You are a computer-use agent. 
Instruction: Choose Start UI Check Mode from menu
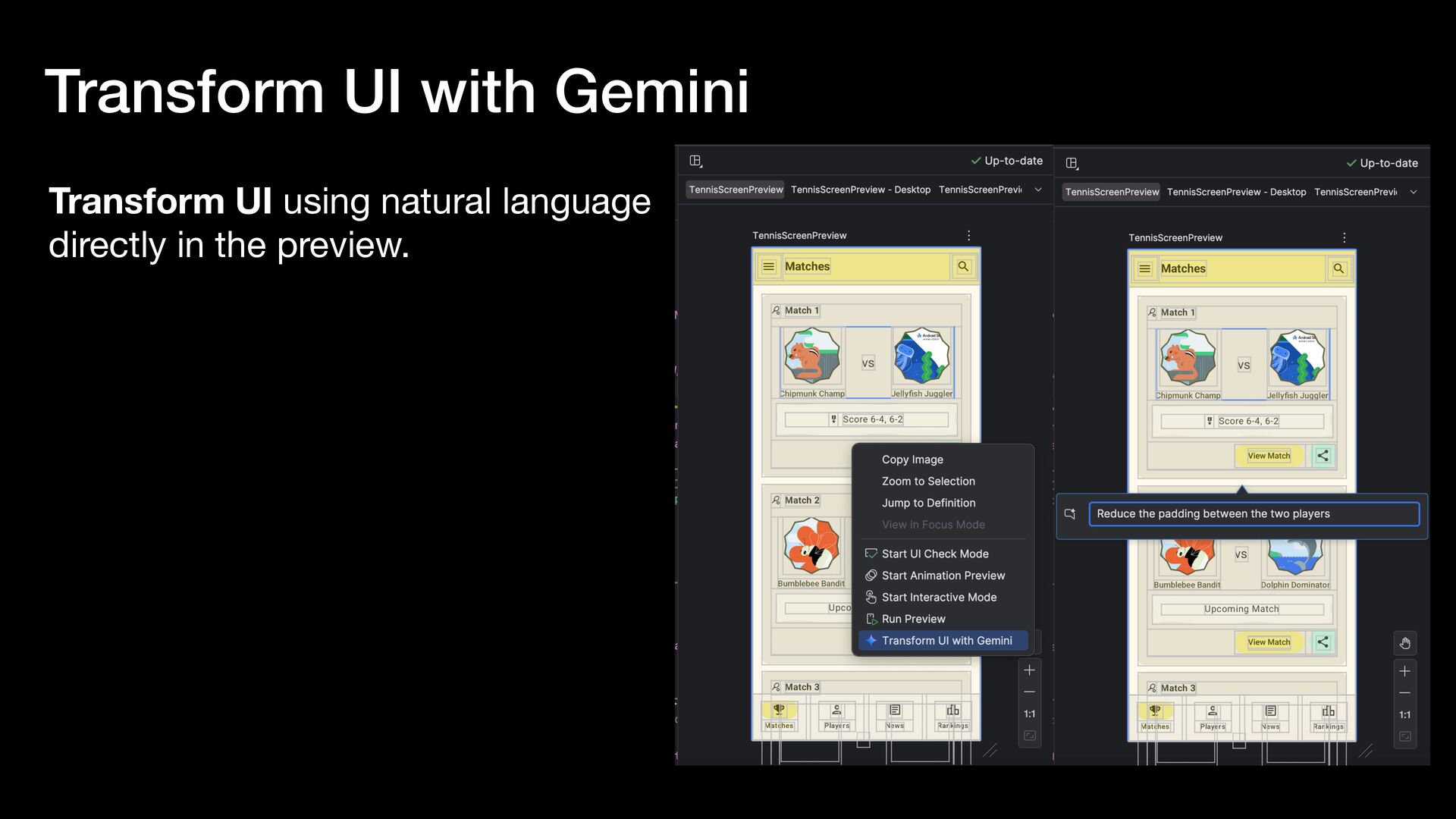[x=934, y=554]
